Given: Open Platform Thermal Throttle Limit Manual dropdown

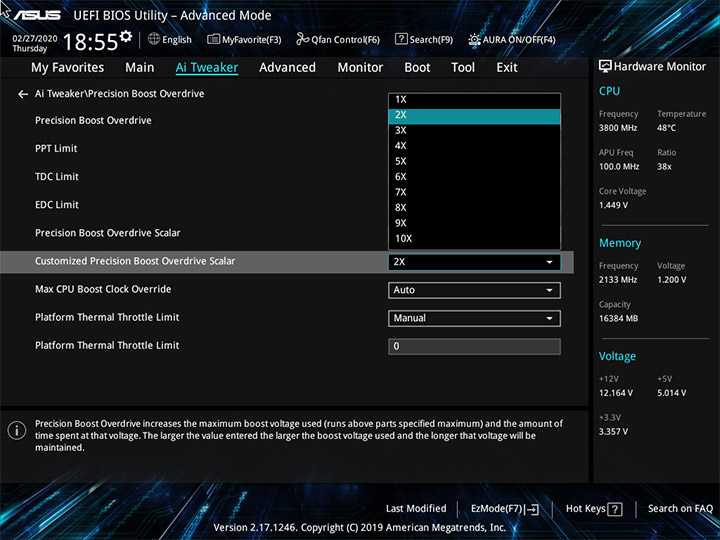Looking at the screenshot, I should (474, 318).
